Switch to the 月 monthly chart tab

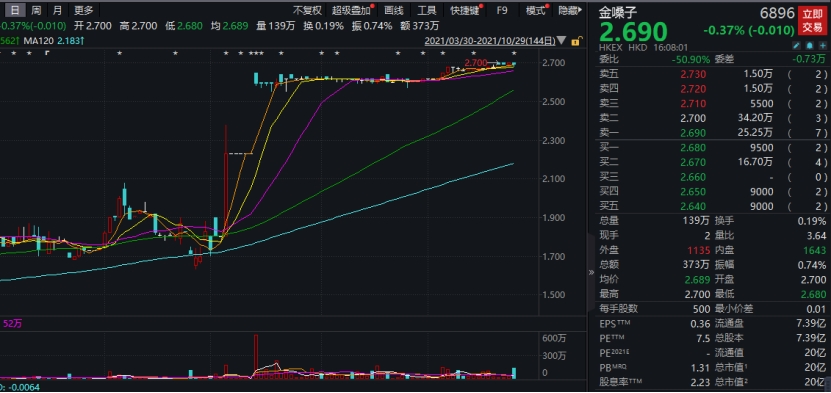58,10
